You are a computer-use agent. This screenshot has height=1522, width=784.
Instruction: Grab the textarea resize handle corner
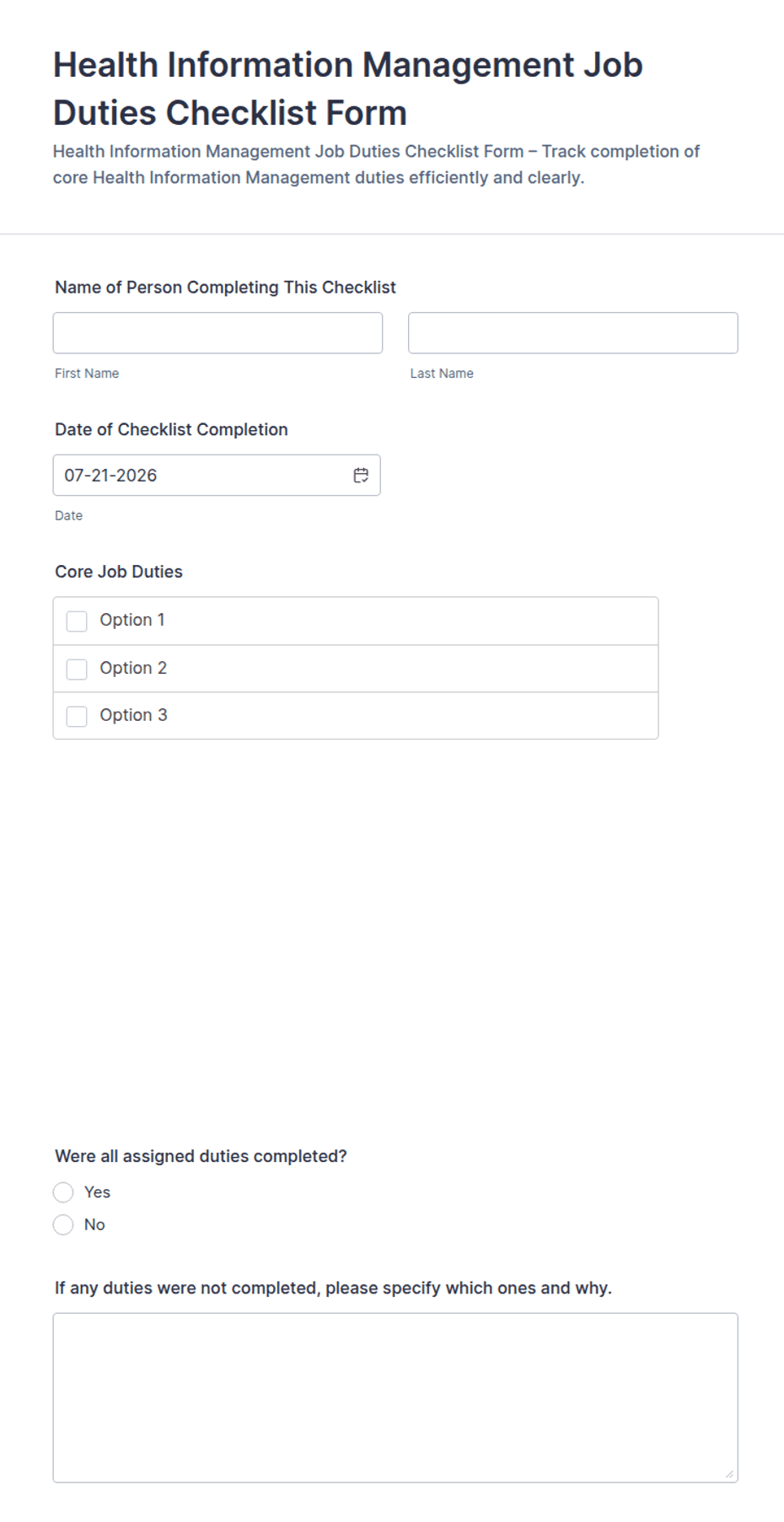click(729, 1474)
